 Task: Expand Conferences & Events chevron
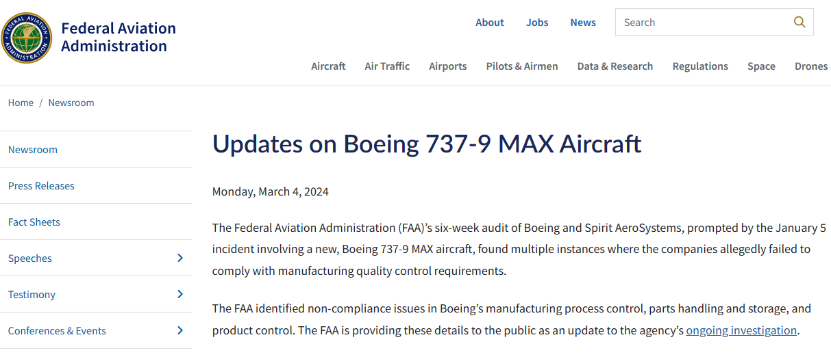[180, 330]
